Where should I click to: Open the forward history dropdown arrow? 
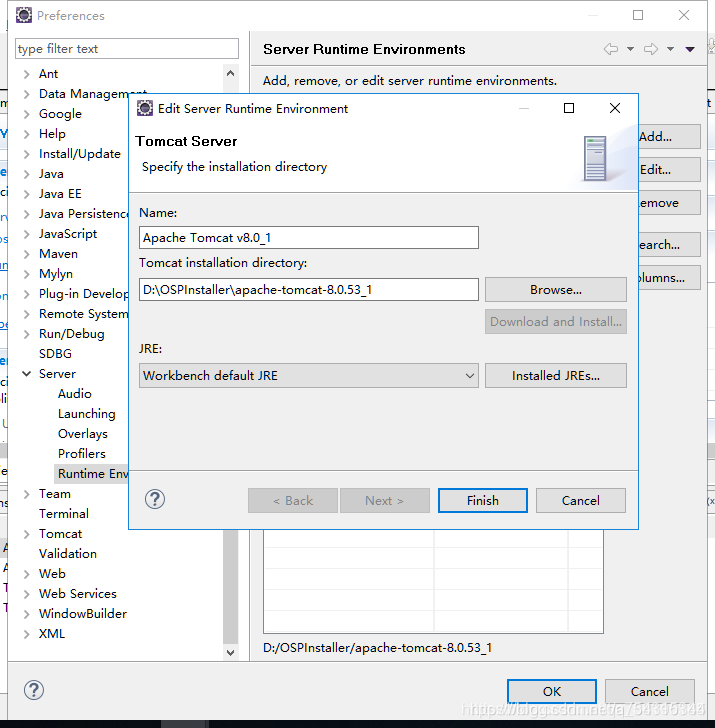tap(670, 49)
